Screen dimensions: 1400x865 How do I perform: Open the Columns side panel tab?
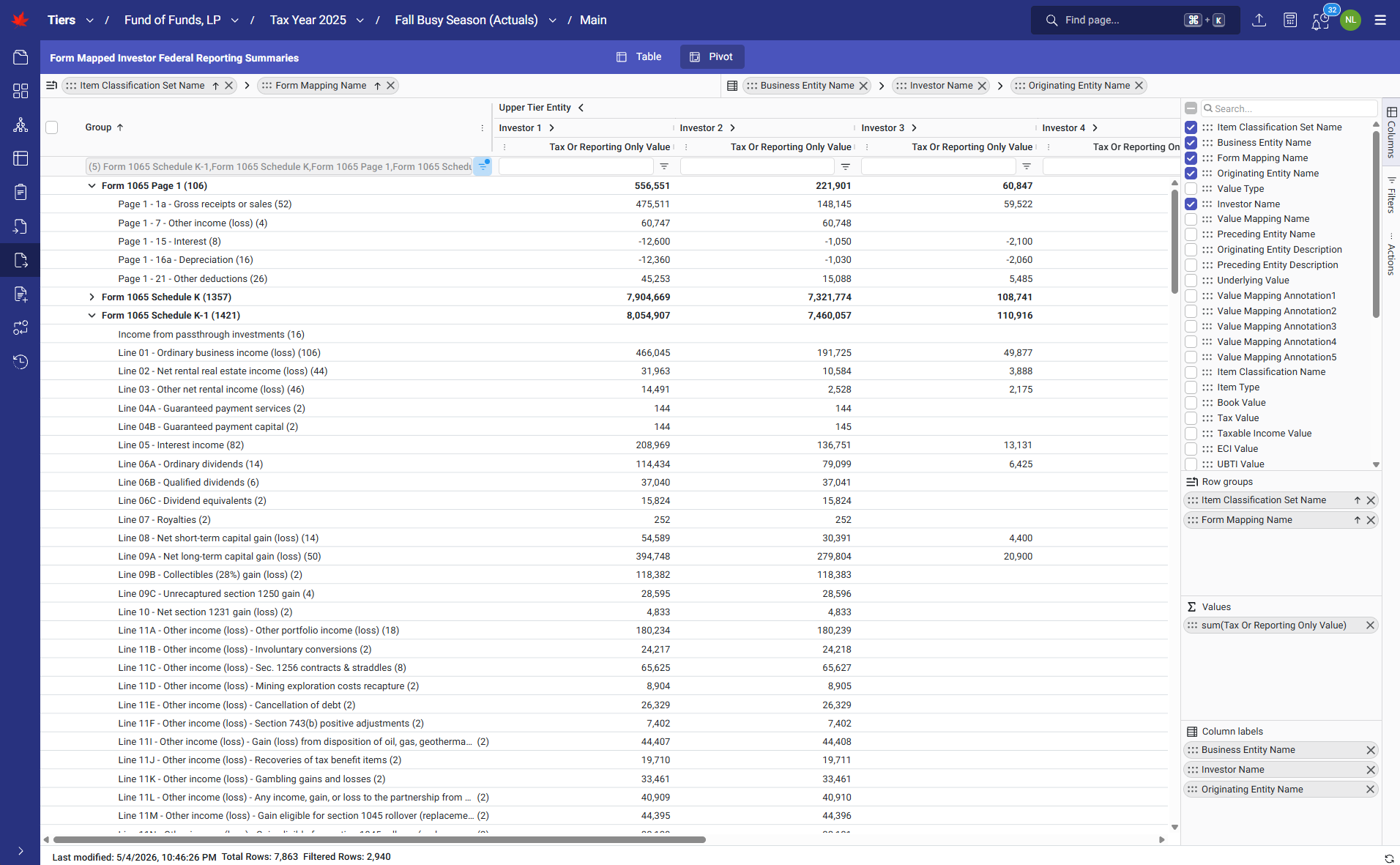[x=1391, y=132]
